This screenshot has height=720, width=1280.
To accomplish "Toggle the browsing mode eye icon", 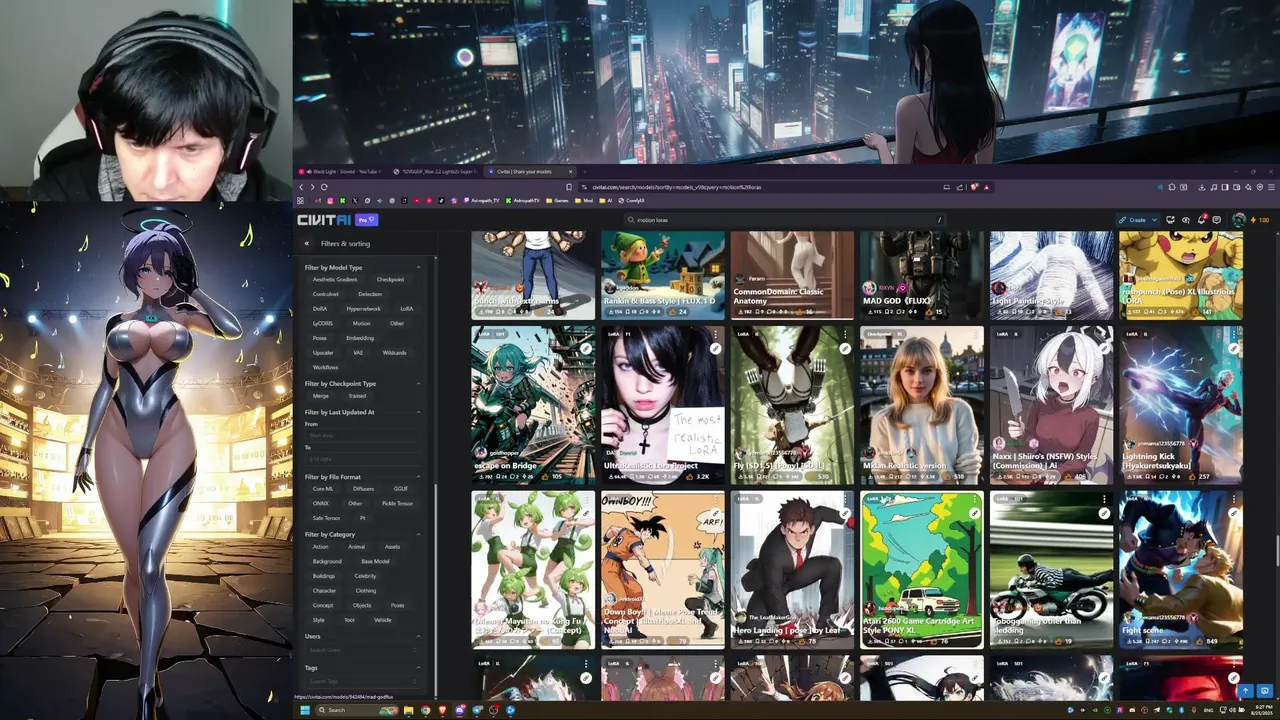I will (x=1186, y=220).
